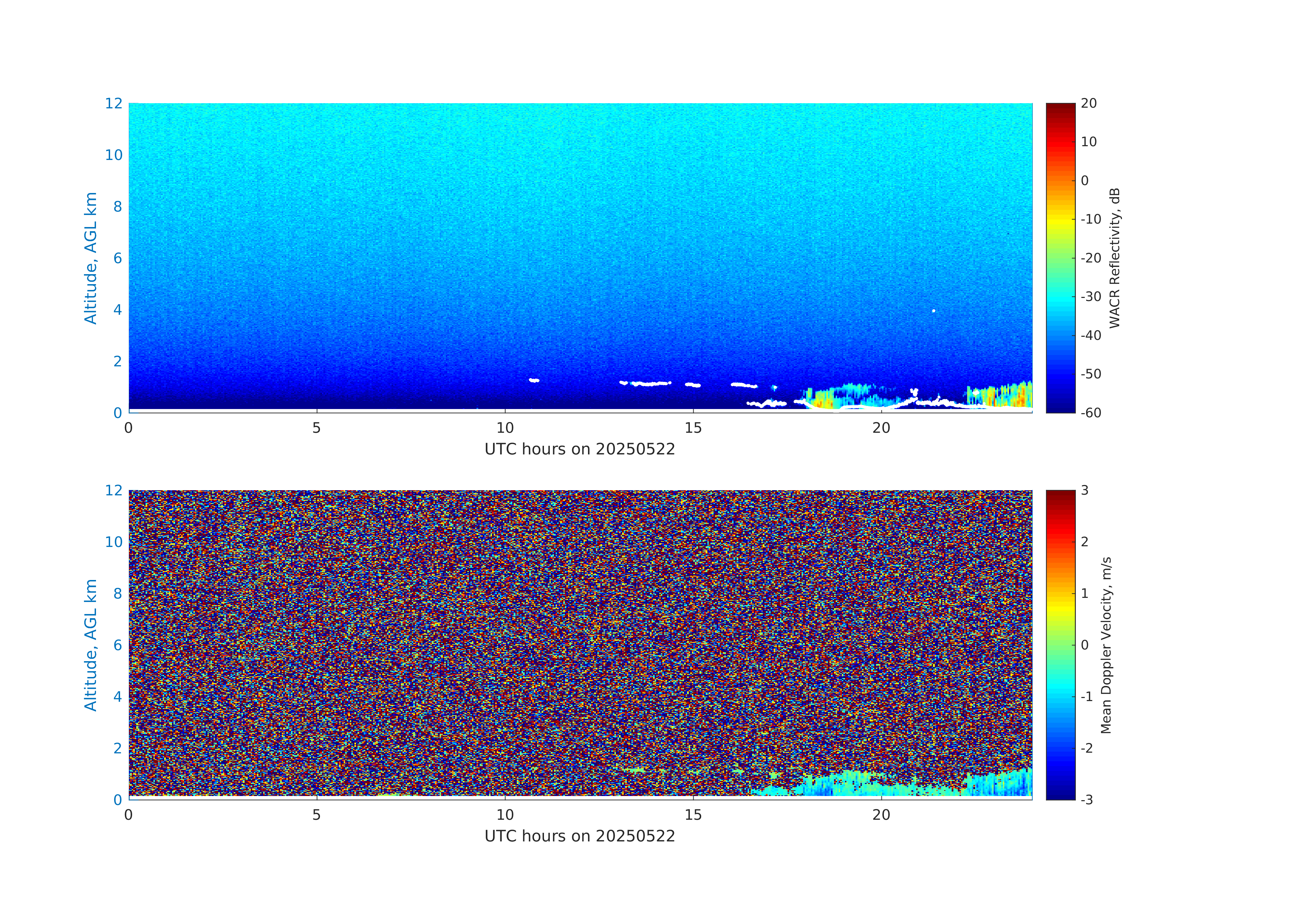Click the Mean Doppler Velocity colorbar label
Viewport: 1316px width, 903px height.
[x=1106, y=645]
